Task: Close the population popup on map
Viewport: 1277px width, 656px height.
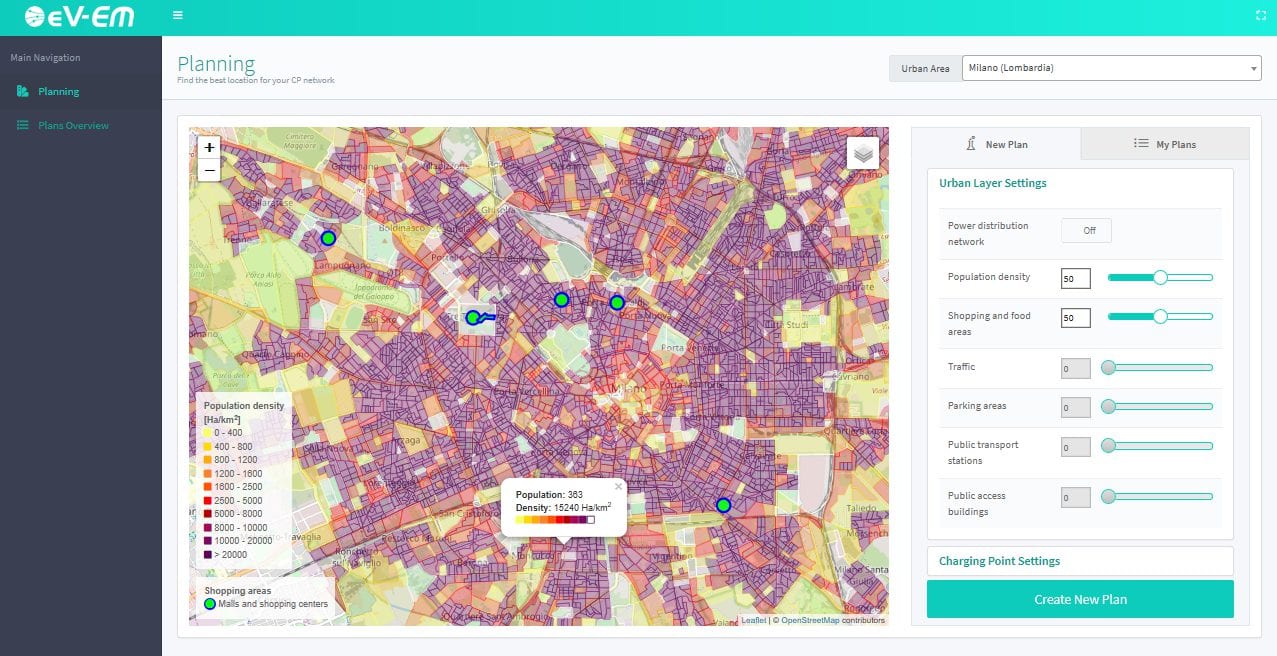Action: 618,486
